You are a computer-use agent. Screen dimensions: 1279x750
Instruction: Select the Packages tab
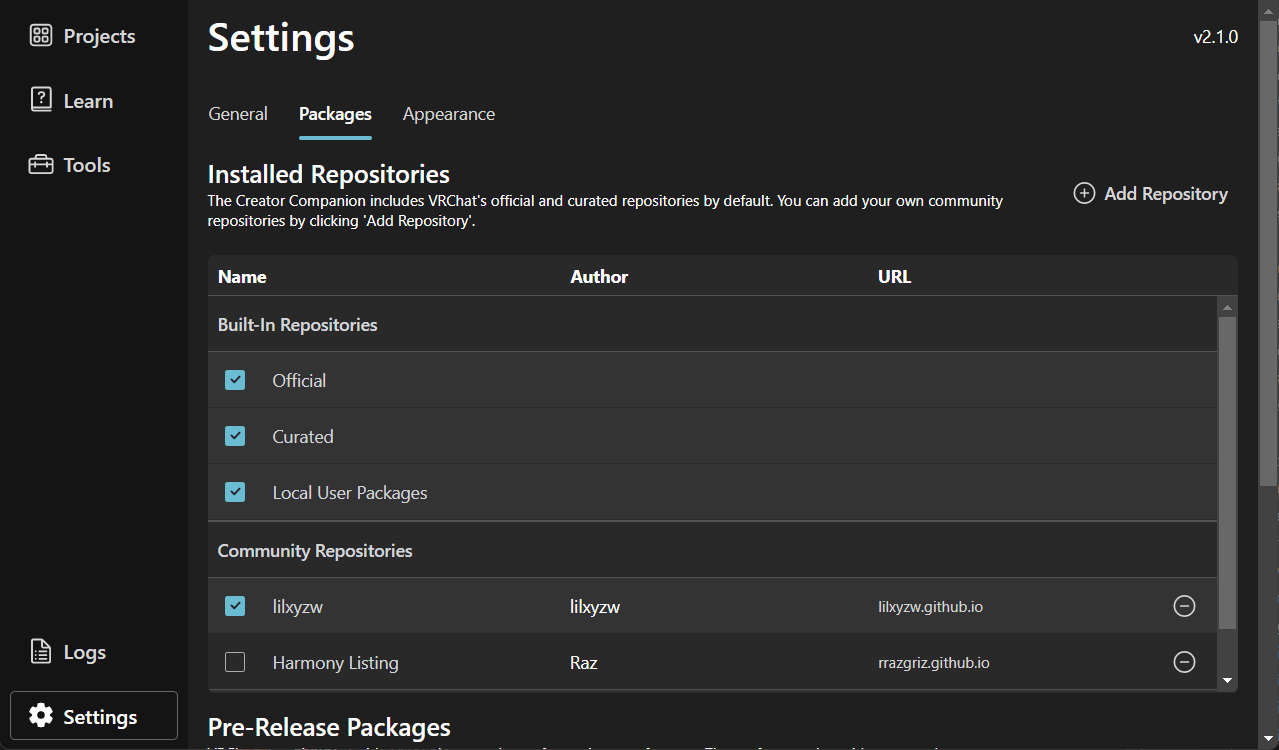335,114
